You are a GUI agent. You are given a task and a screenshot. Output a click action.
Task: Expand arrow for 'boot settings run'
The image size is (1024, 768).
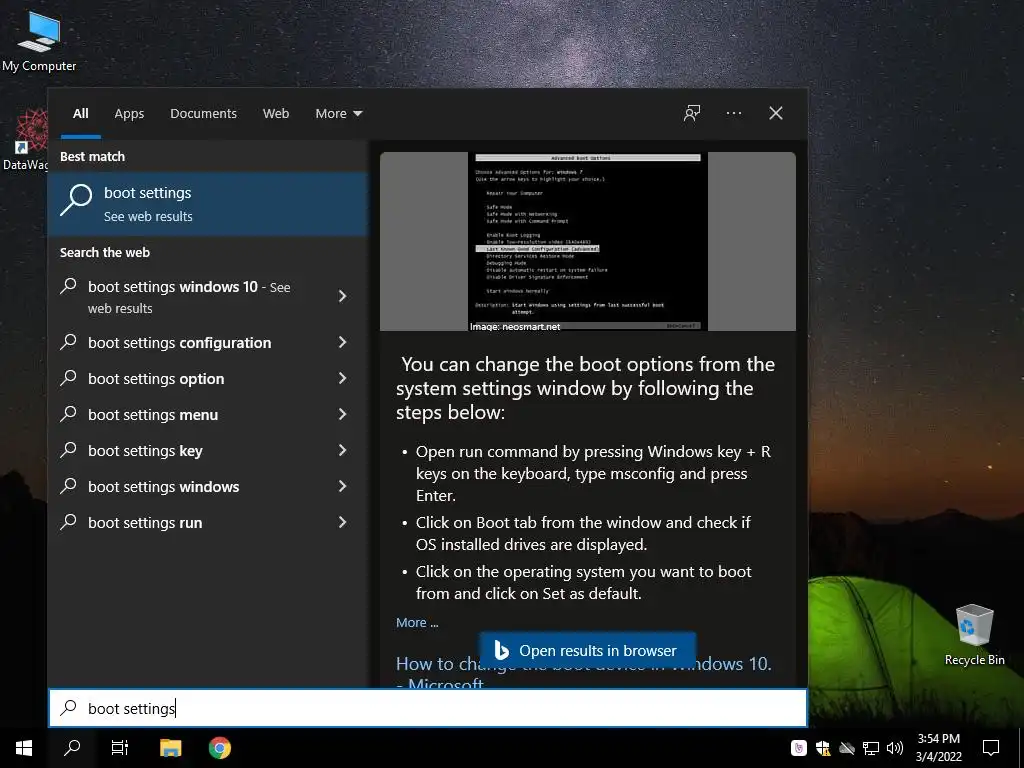click(342, 522)
